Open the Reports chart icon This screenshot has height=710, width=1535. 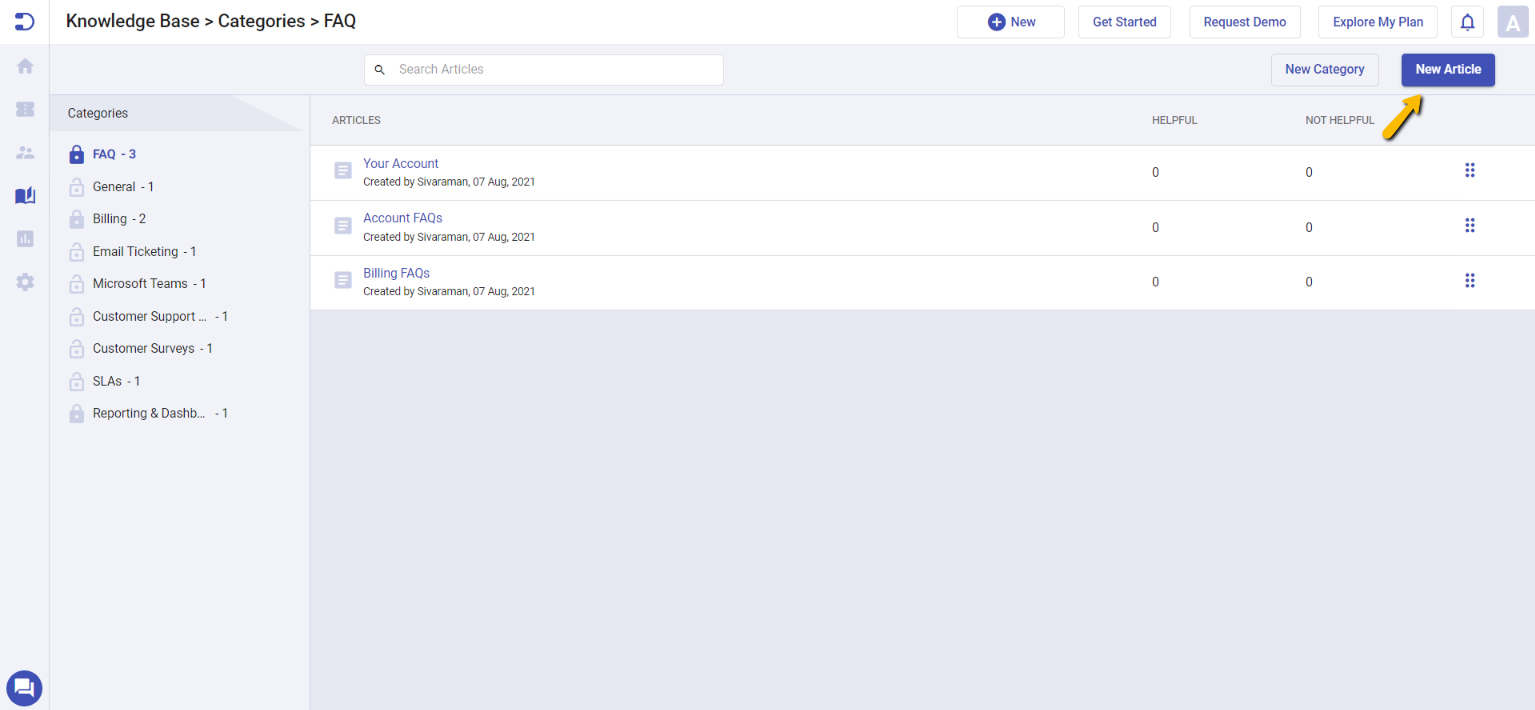[x=24, y=238]
